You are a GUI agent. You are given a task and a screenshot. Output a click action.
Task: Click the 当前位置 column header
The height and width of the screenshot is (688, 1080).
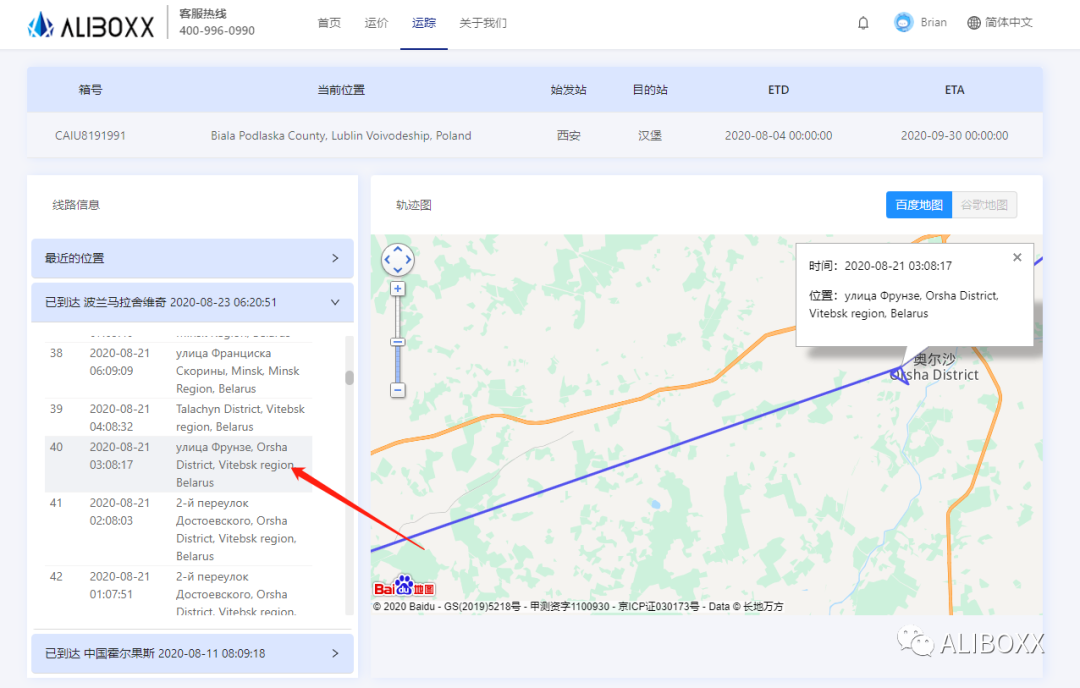[x=341, y=90]
